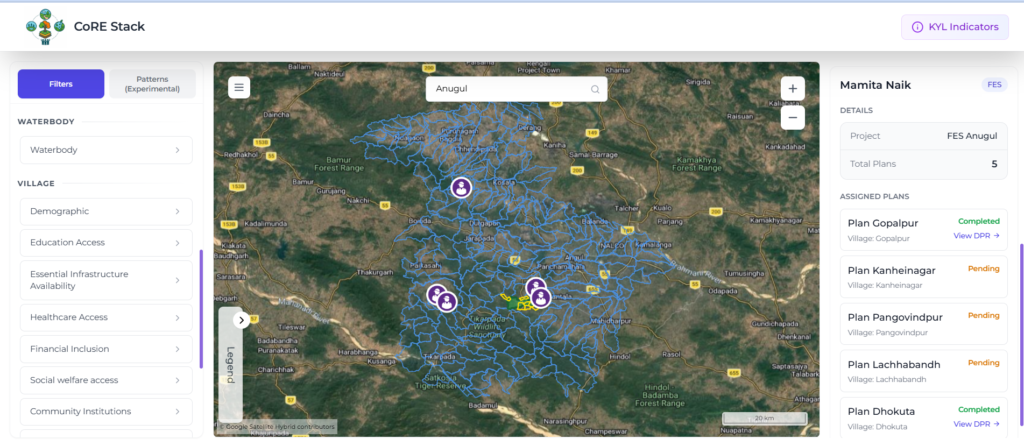Expand the Waterbody filter

(106, 150)
